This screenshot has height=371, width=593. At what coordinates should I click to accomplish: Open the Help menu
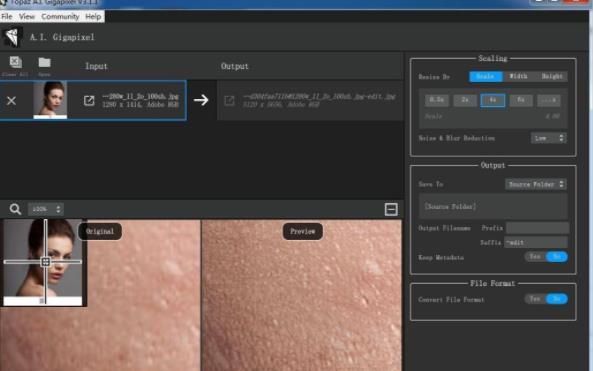point(93,17)
